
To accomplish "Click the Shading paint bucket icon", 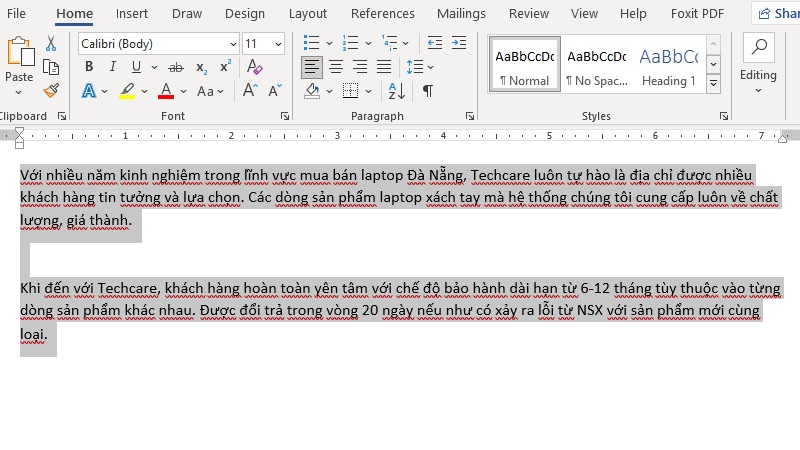I will (x=312, y=91).
